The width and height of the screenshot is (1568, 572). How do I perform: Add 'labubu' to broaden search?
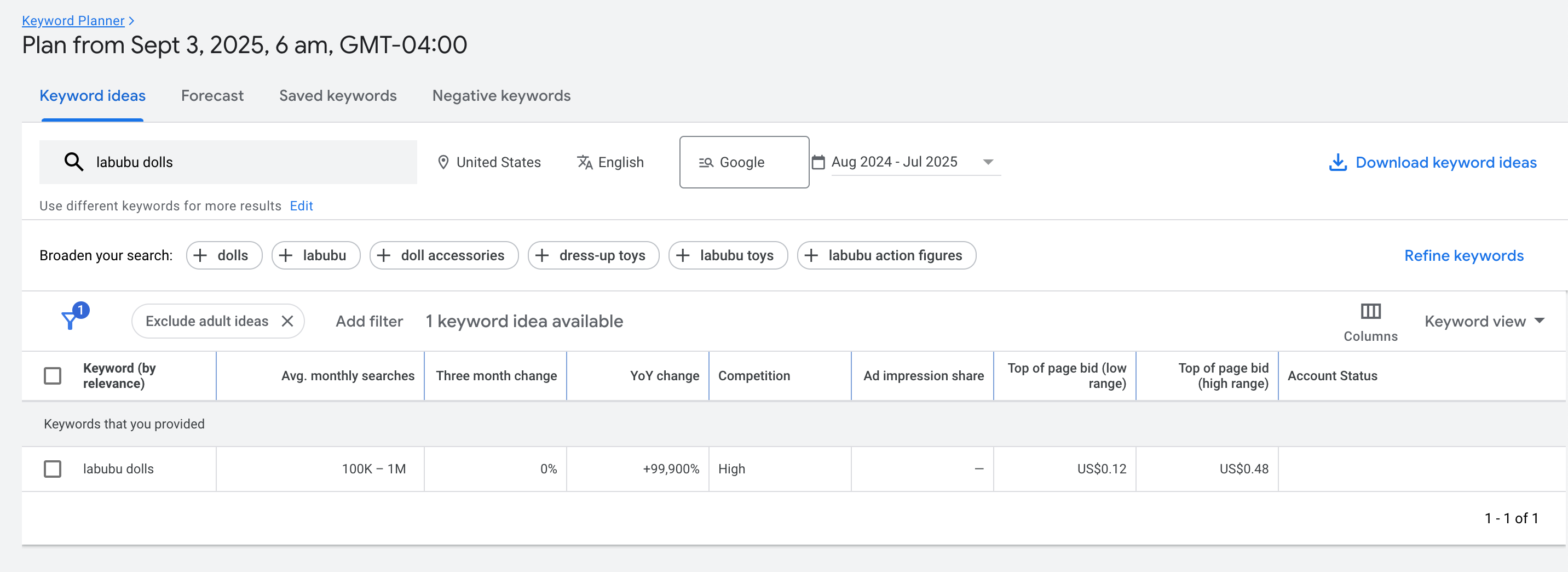[x=316, y=255]
